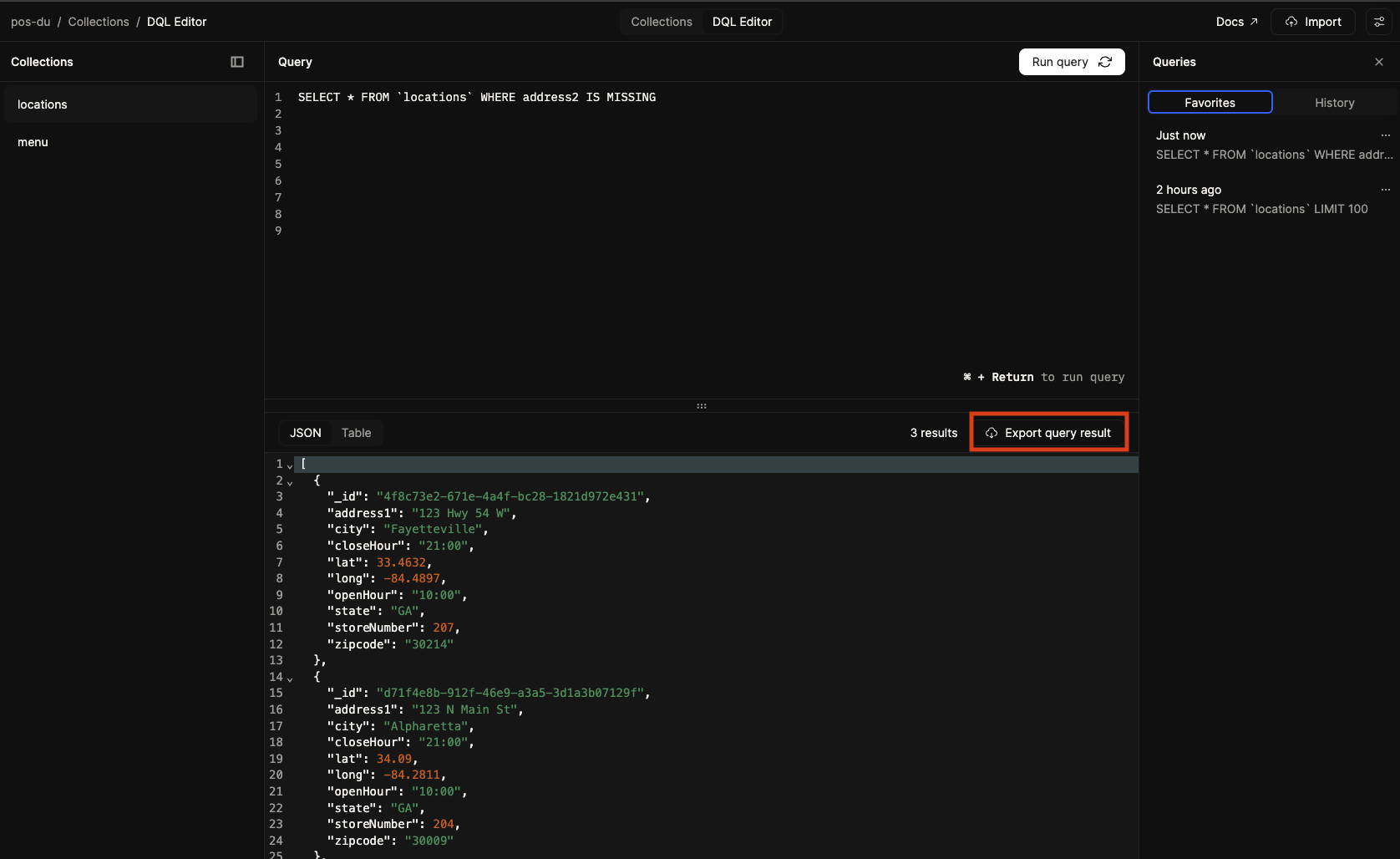Screen dimensions: 1400x859
Task: Open options menu for the Just now query
Action: [1386, 135]
